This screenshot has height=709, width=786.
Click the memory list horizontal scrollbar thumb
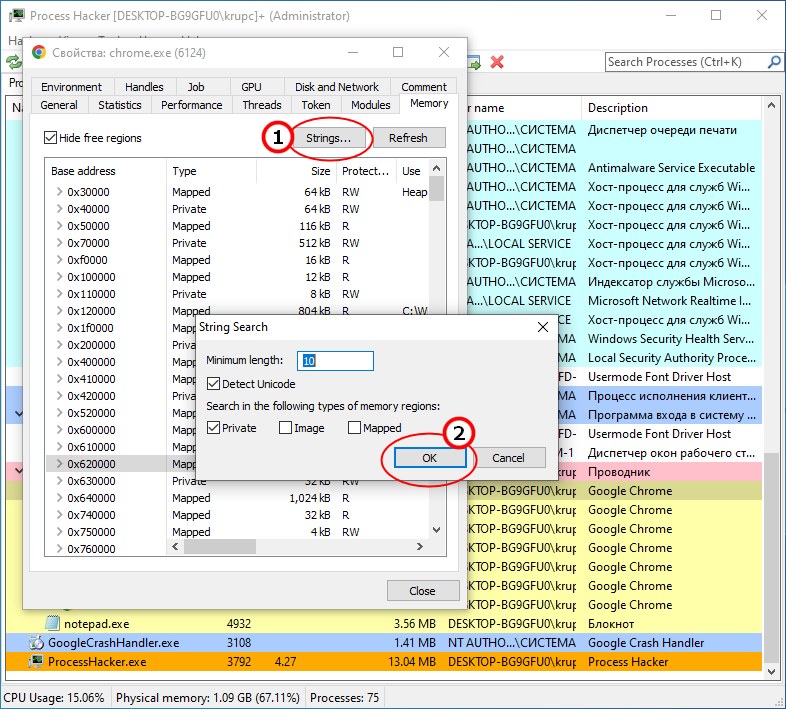220,547
